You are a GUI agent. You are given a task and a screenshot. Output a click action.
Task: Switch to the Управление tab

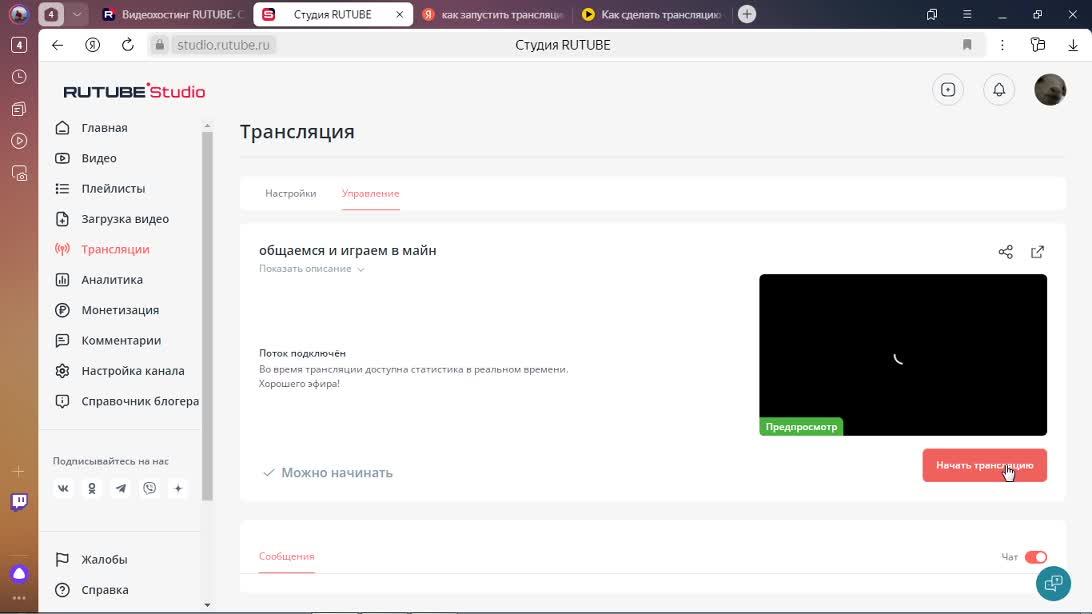(370, 194)
